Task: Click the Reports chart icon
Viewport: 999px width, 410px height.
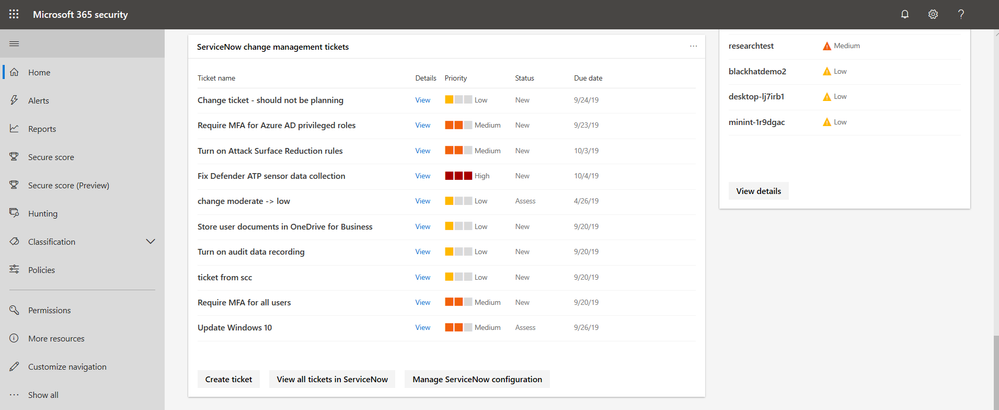Action: point(14,129)
